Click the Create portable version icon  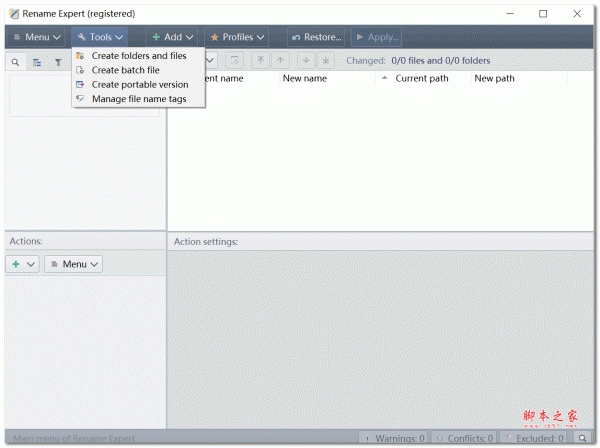(80, 84)
